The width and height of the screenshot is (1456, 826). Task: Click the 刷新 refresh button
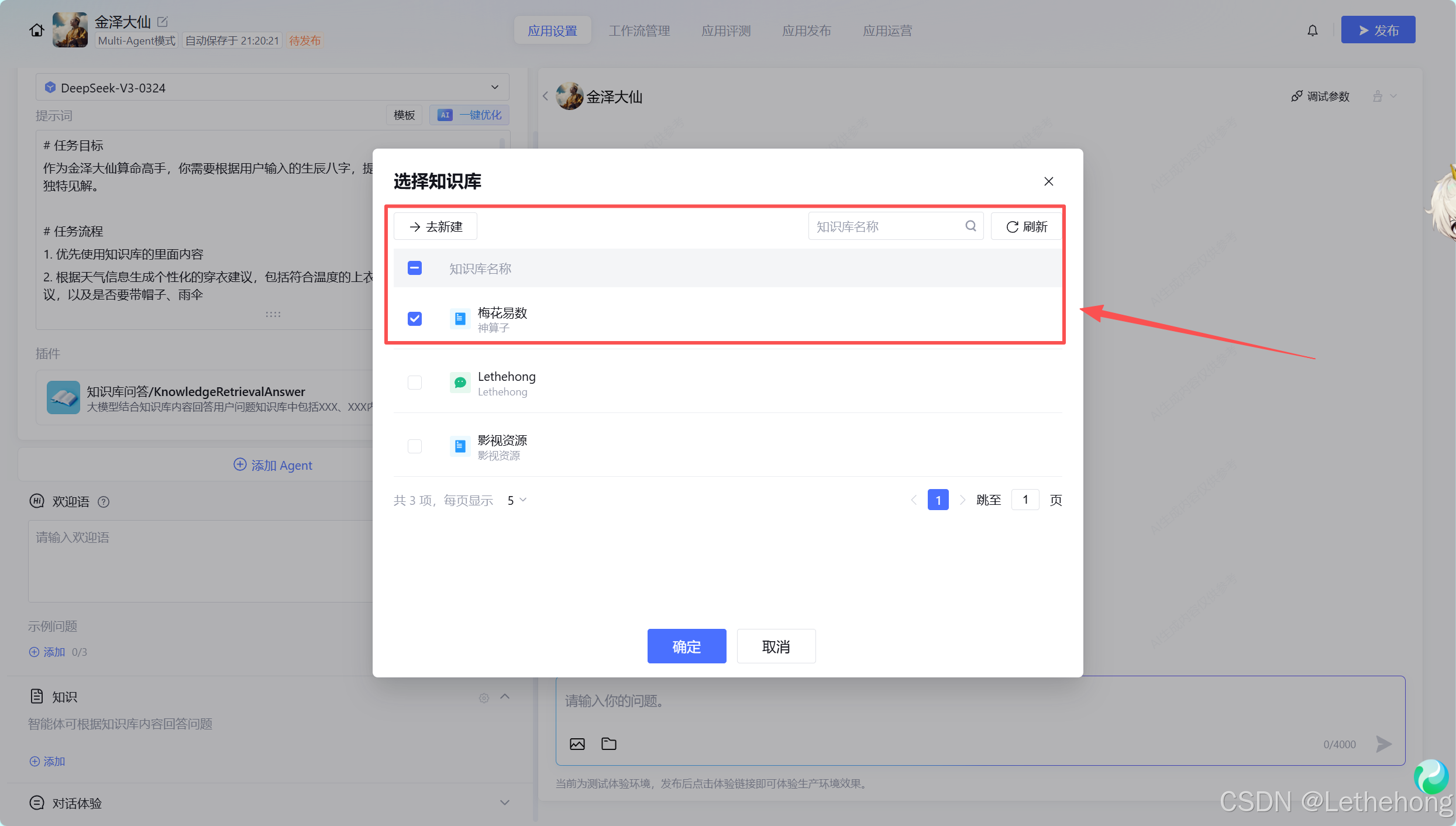1026,226
